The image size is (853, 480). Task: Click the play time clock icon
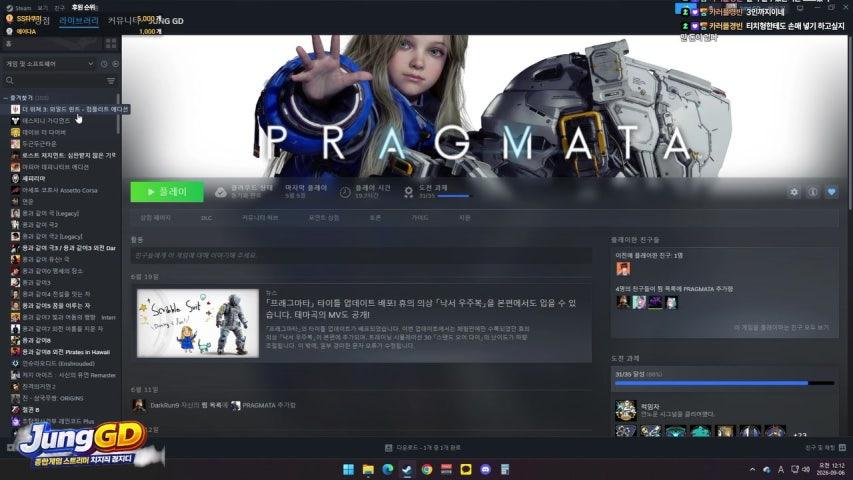pyautogui.click(x=345, y=192)
